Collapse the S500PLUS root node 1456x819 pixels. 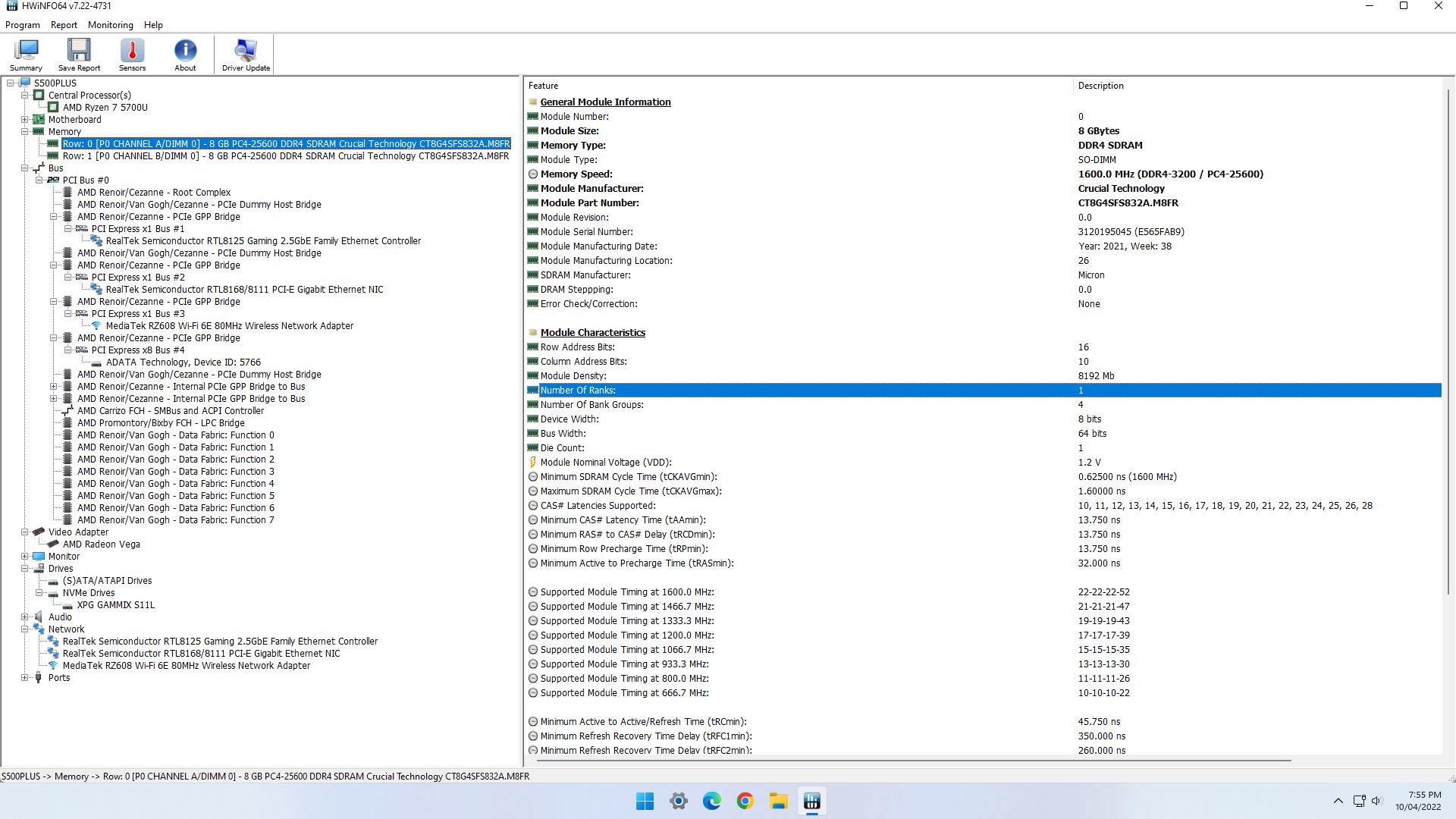point(11,83)
